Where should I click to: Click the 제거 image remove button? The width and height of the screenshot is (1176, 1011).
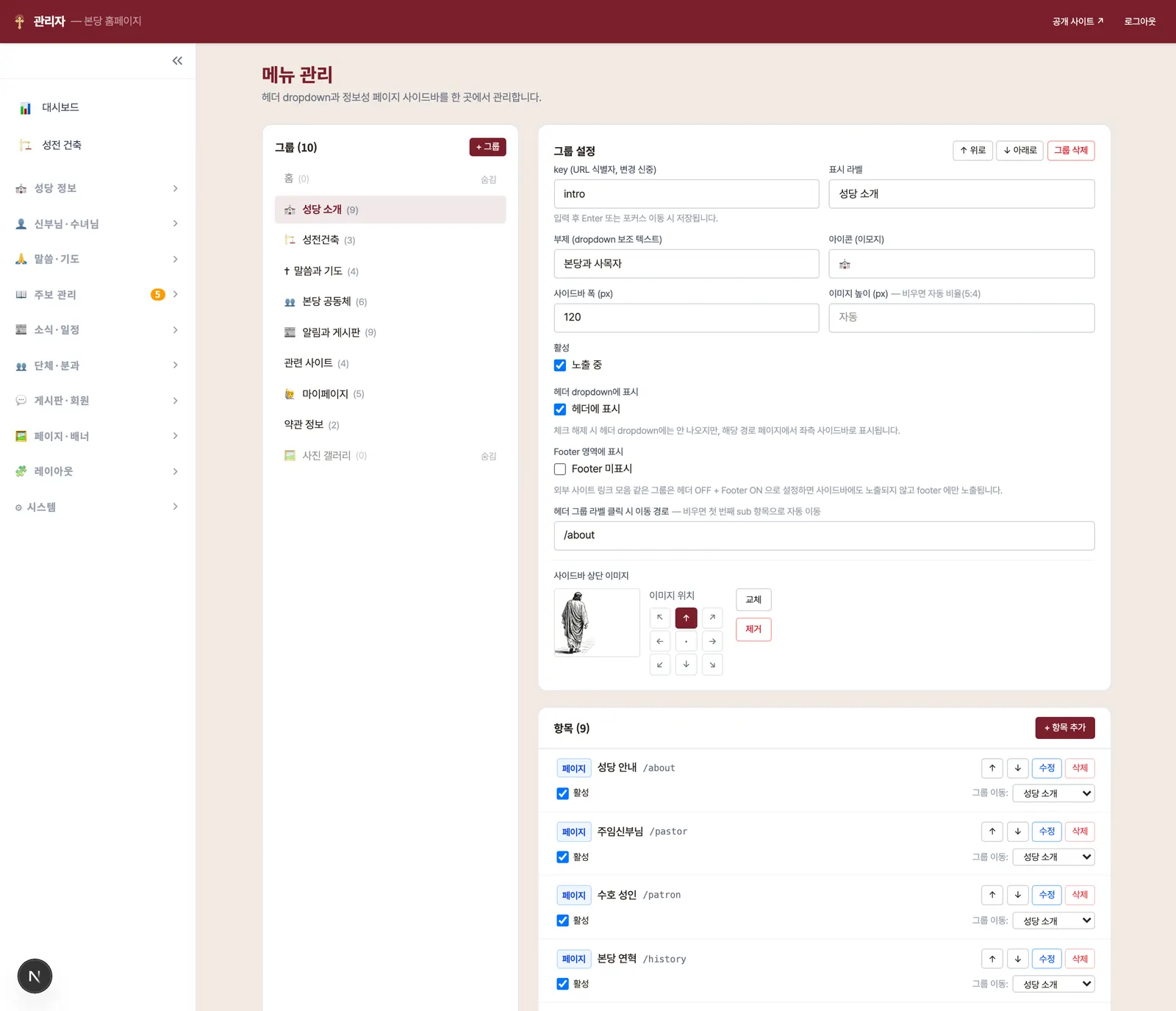click(x=753, y=629)
